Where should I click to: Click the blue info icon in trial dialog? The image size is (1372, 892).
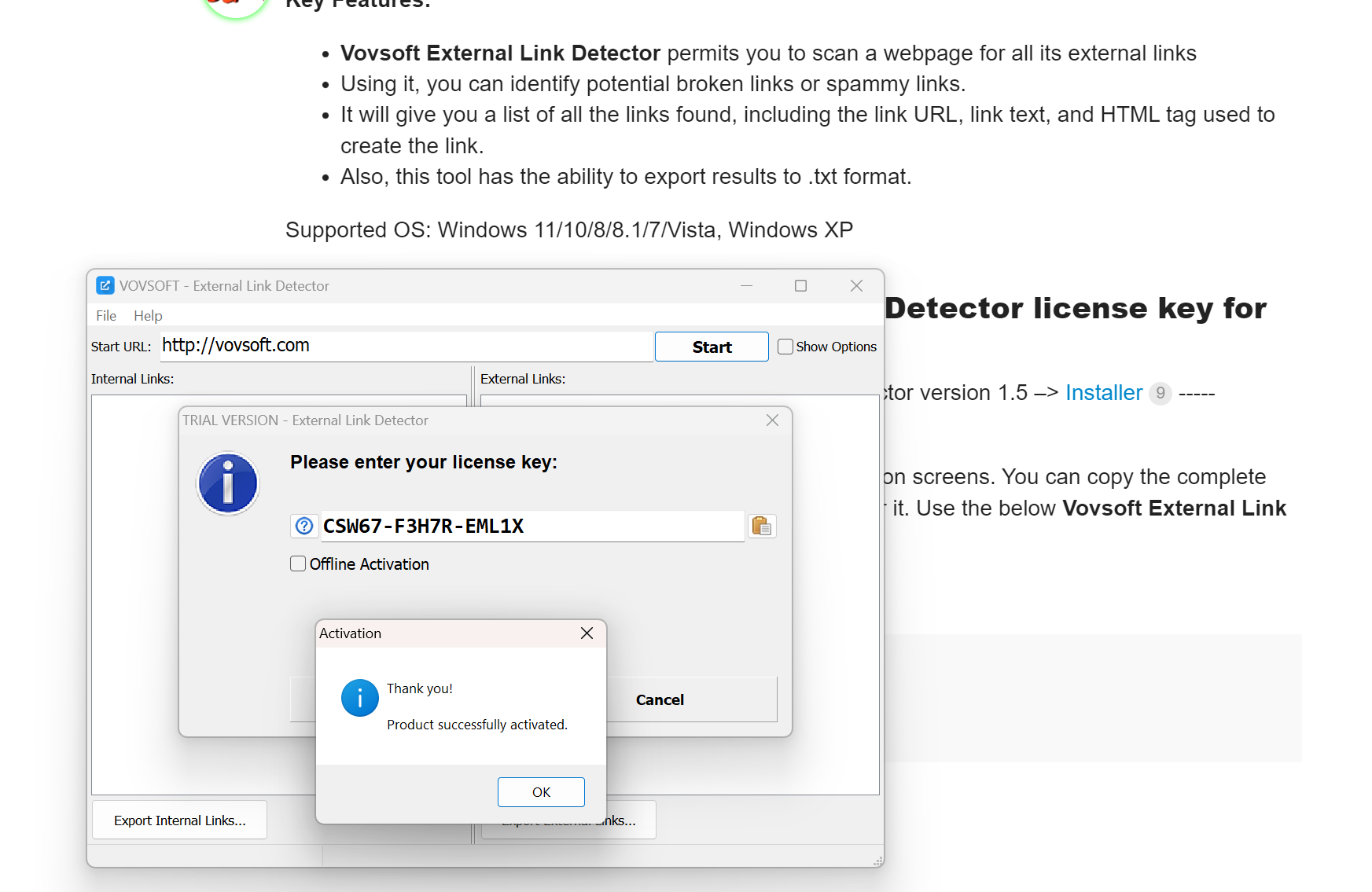[228, 483]
